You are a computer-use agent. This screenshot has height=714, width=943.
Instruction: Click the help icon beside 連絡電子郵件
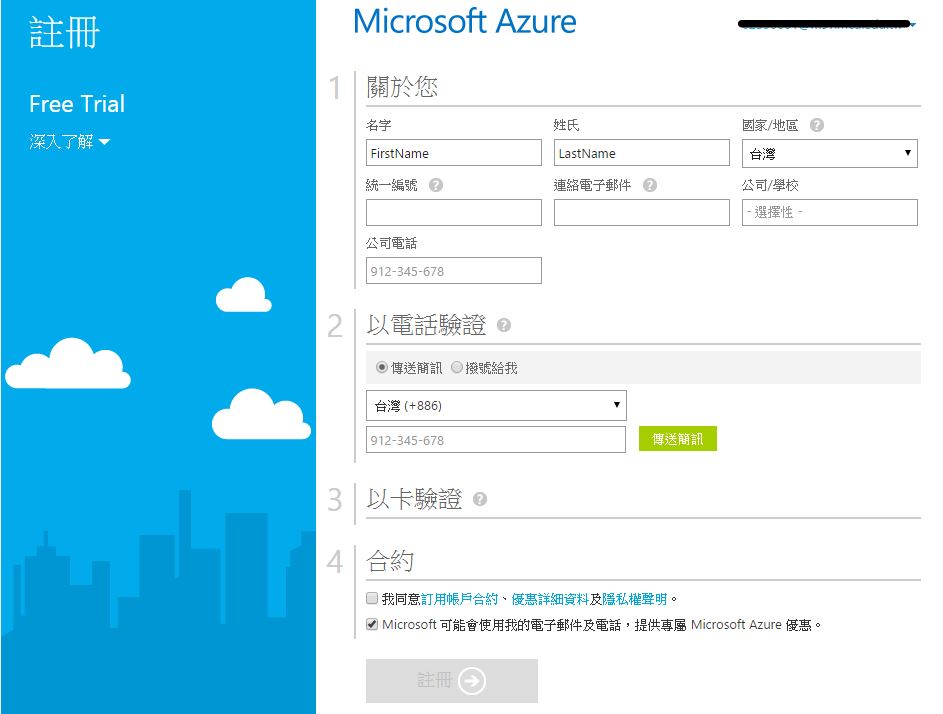click(650, 185)
